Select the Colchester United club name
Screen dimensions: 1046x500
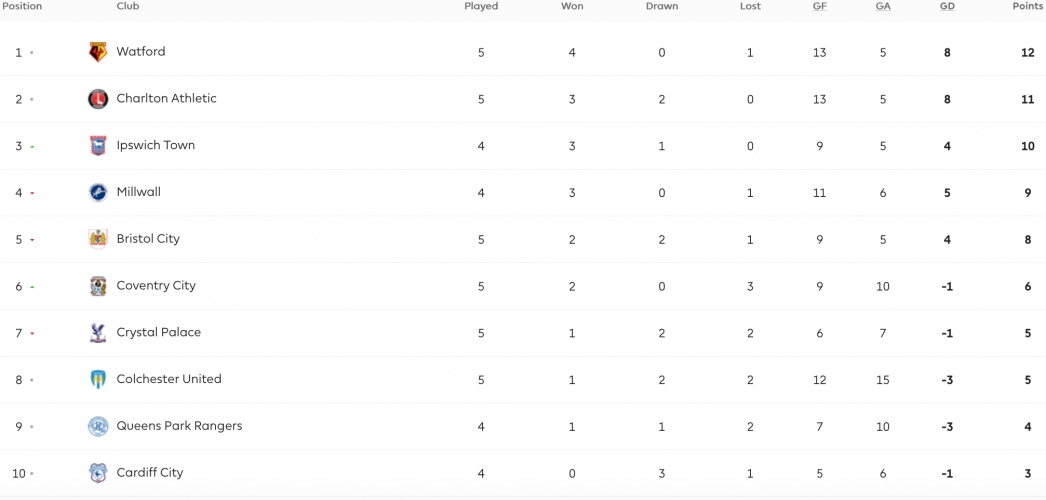(x=169, y=379)
